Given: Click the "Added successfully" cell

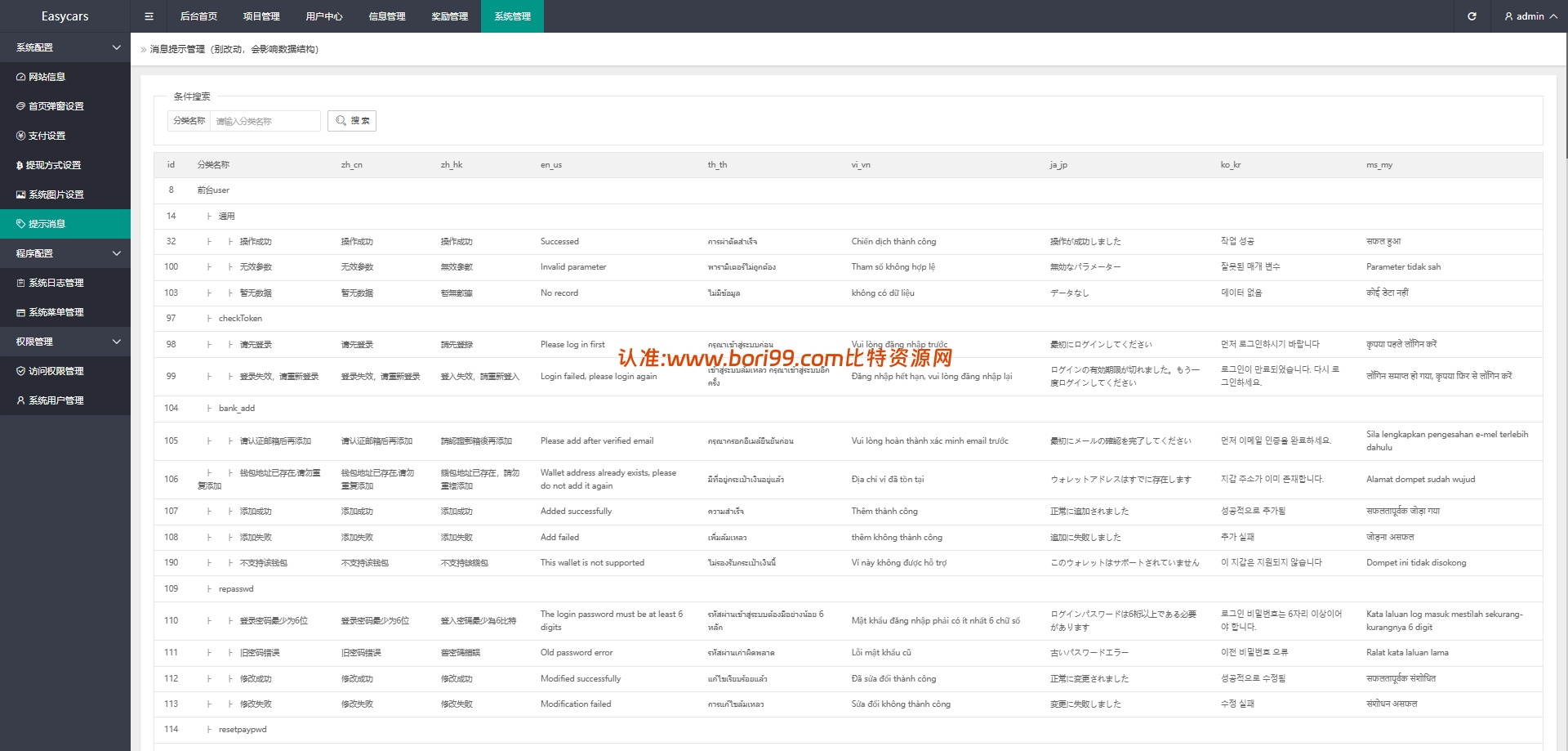Looking at the screenshot, I should click(576, 512).
